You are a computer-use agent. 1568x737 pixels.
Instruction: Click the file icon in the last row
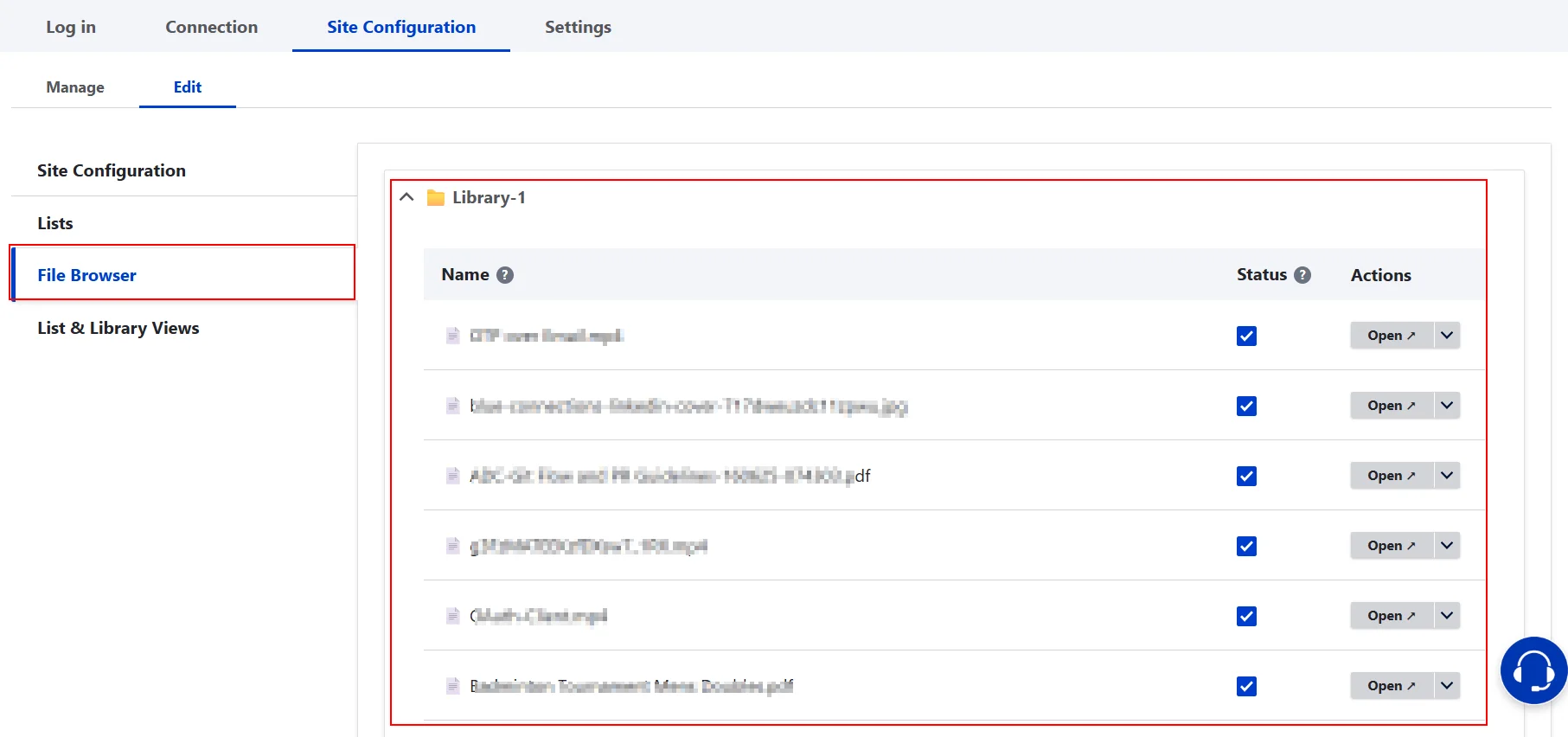point(452,686)
